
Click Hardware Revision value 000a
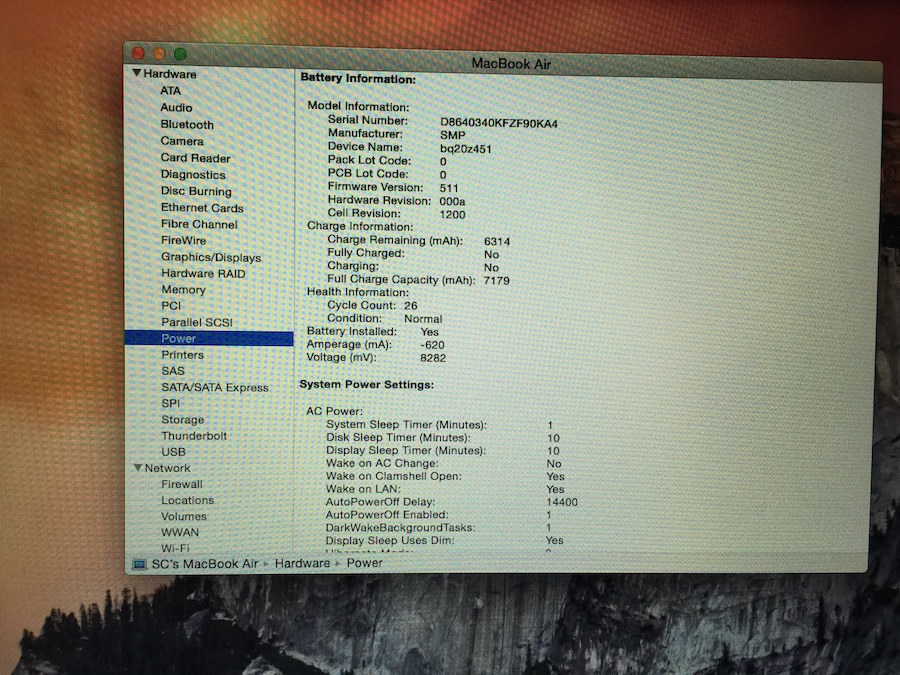(x=452, y=201)
